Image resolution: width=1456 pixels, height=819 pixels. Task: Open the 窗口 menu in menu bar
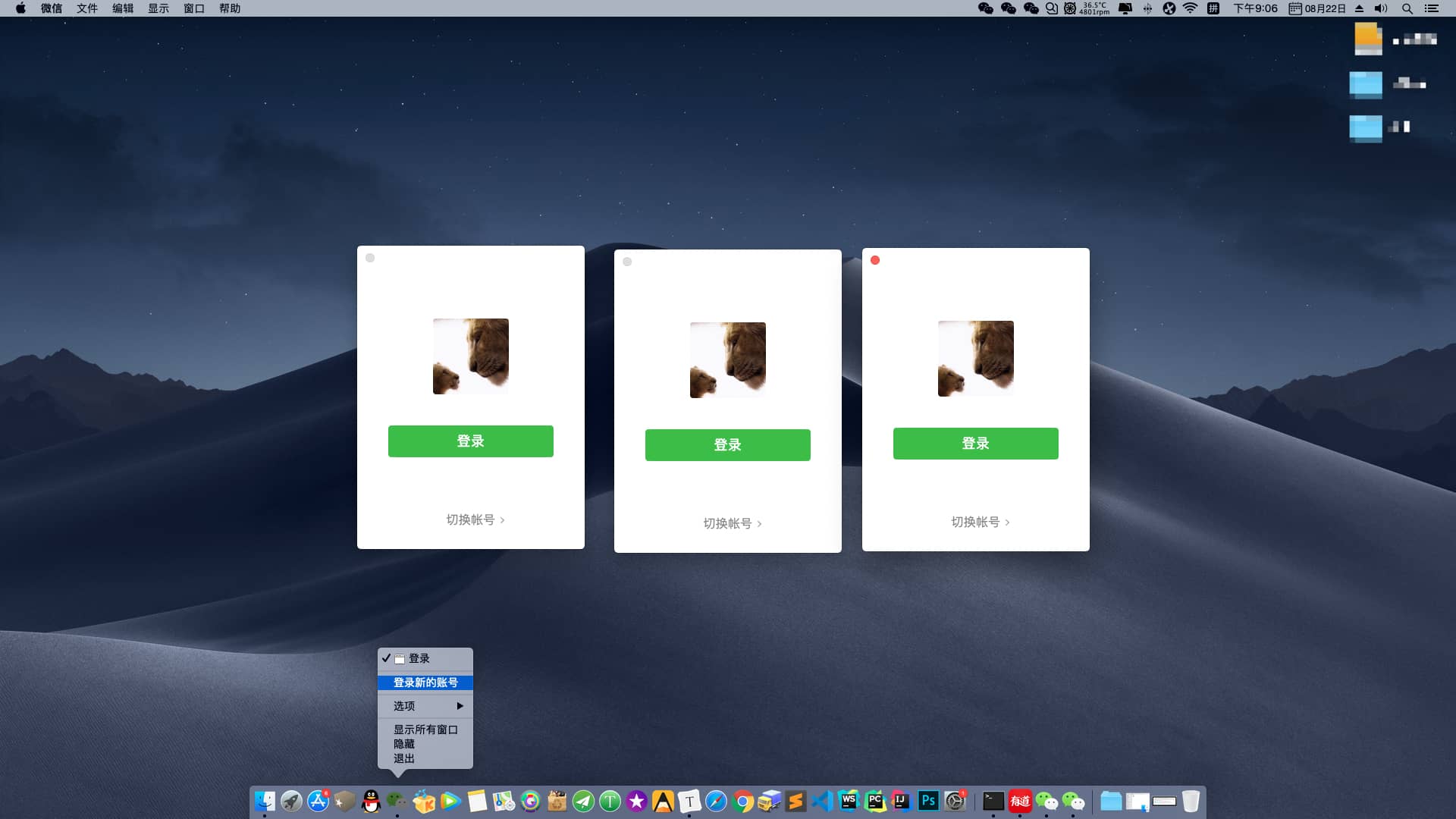tap(194, 8)
